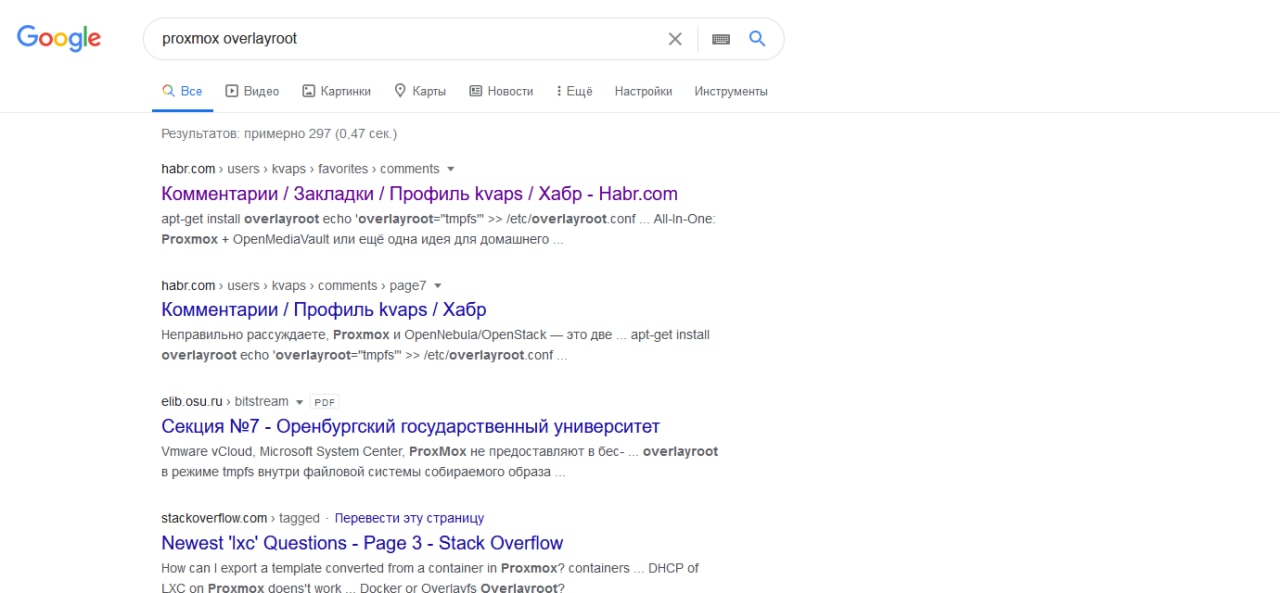Open Комментарии / Профиль kvaps / Хабр result
This screenshot has width=1280, height=593.
(323, 309)
